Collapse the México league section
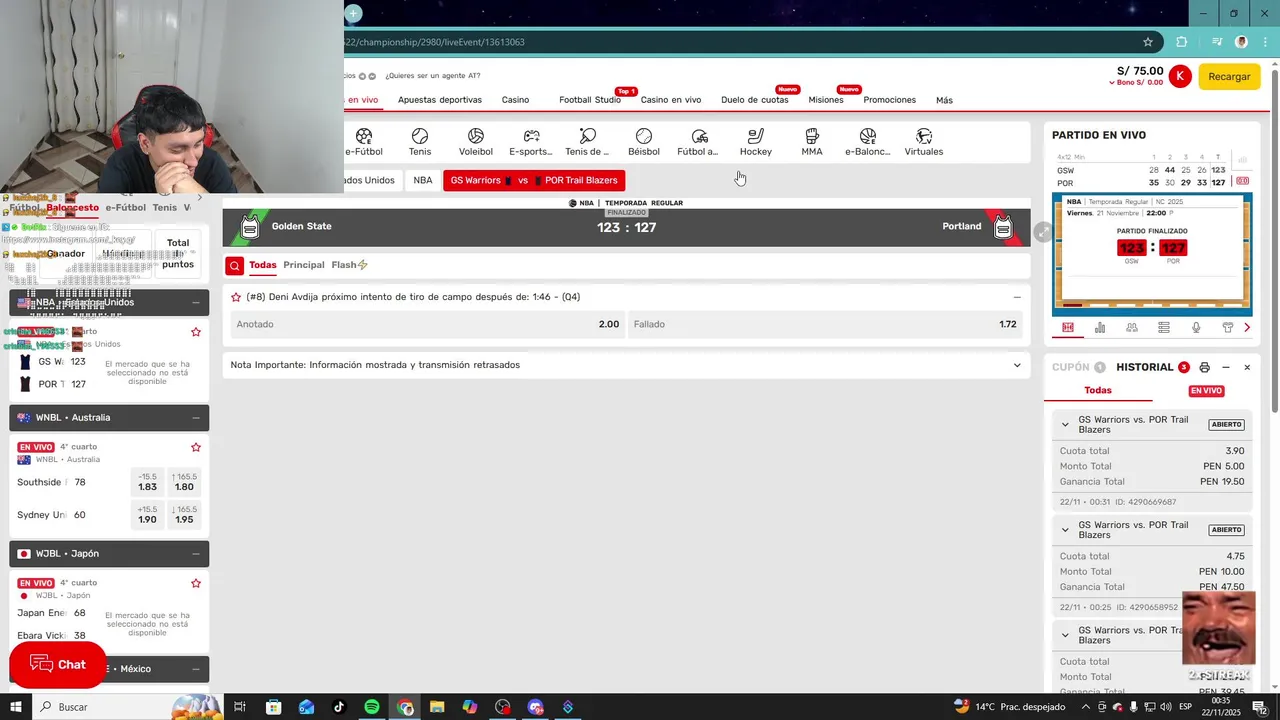Viewport: 1280px width, 720px height. [x=196, y=669]
